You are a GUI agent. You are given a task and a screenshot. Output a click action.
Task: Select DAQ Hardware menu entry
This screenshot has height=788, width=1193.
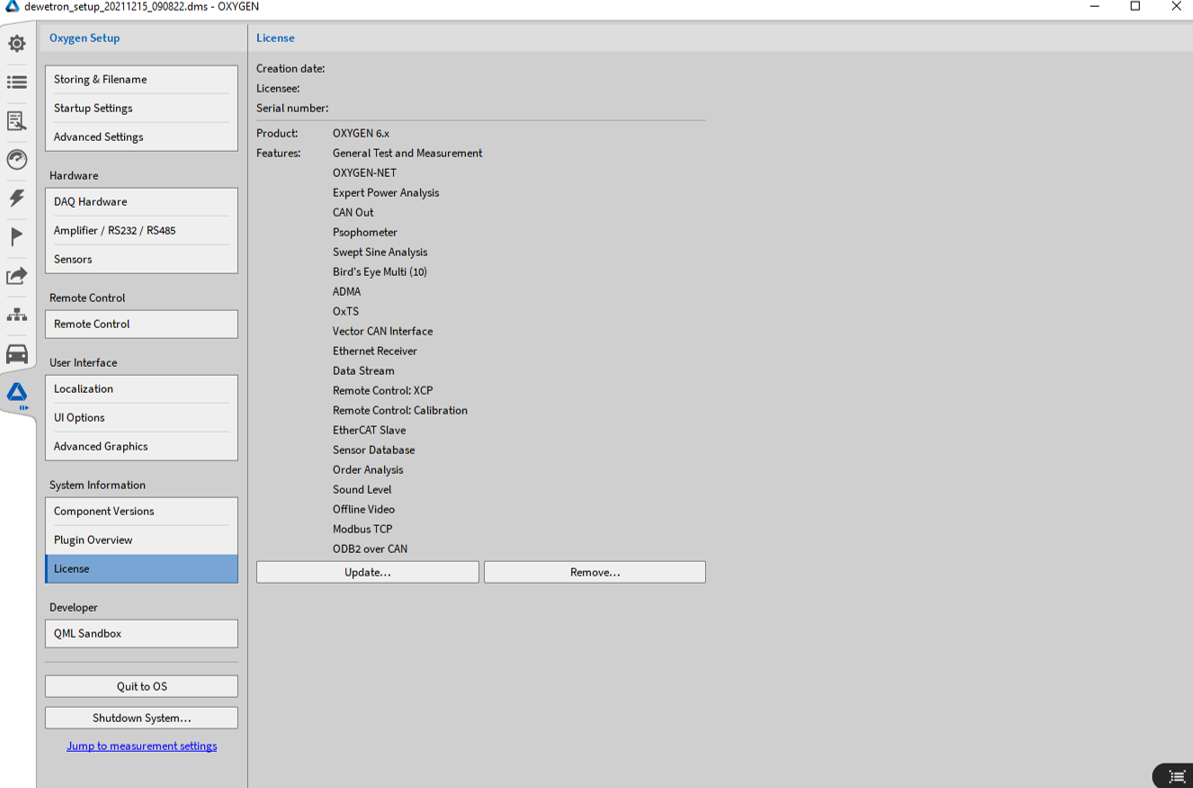[141, 202]
